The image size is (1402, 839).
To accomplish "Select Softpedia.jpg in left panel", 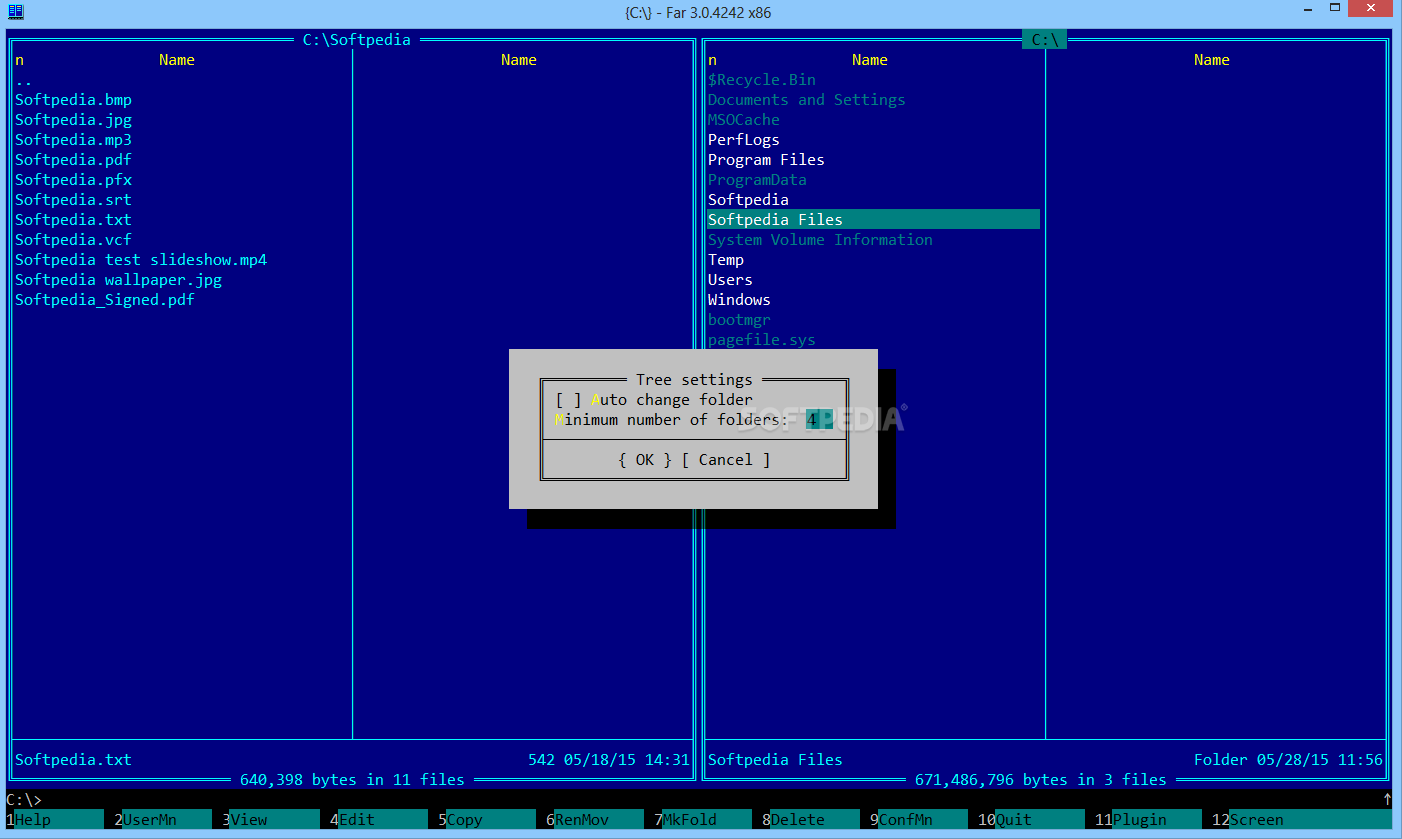I will coord(73,120).
